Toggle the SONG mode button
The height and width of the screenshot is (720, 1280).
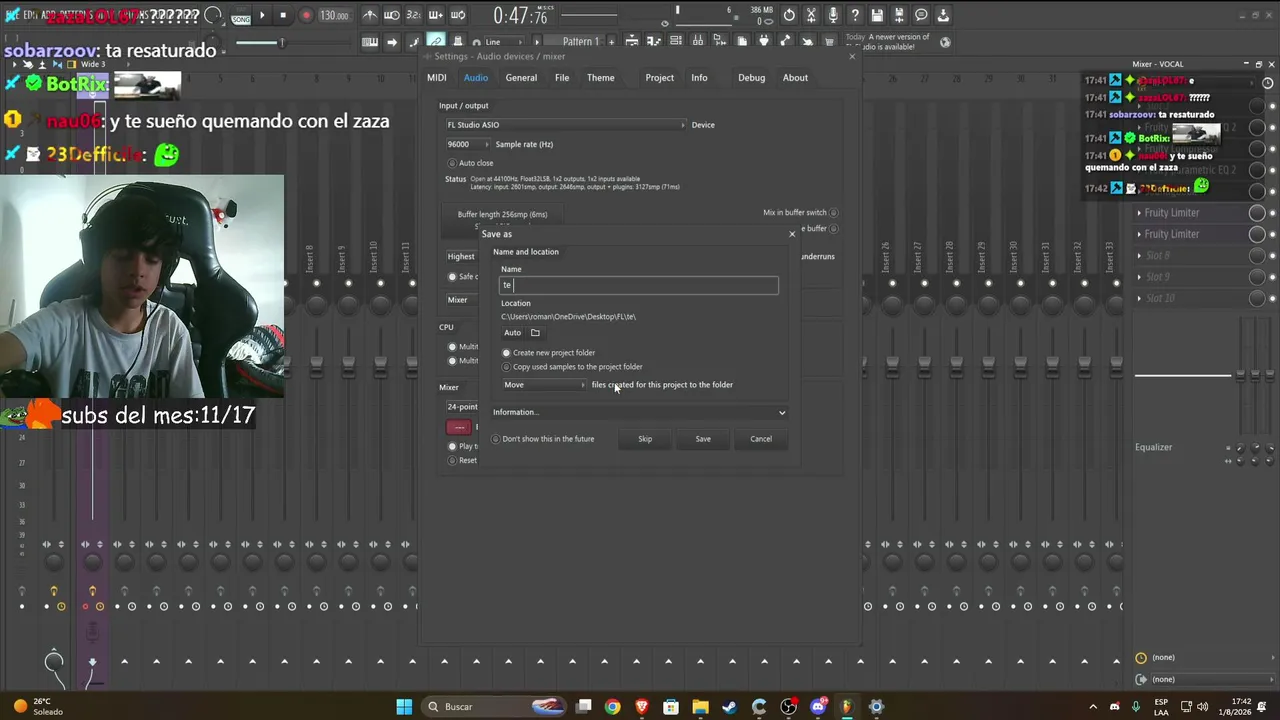click(241, 18)
